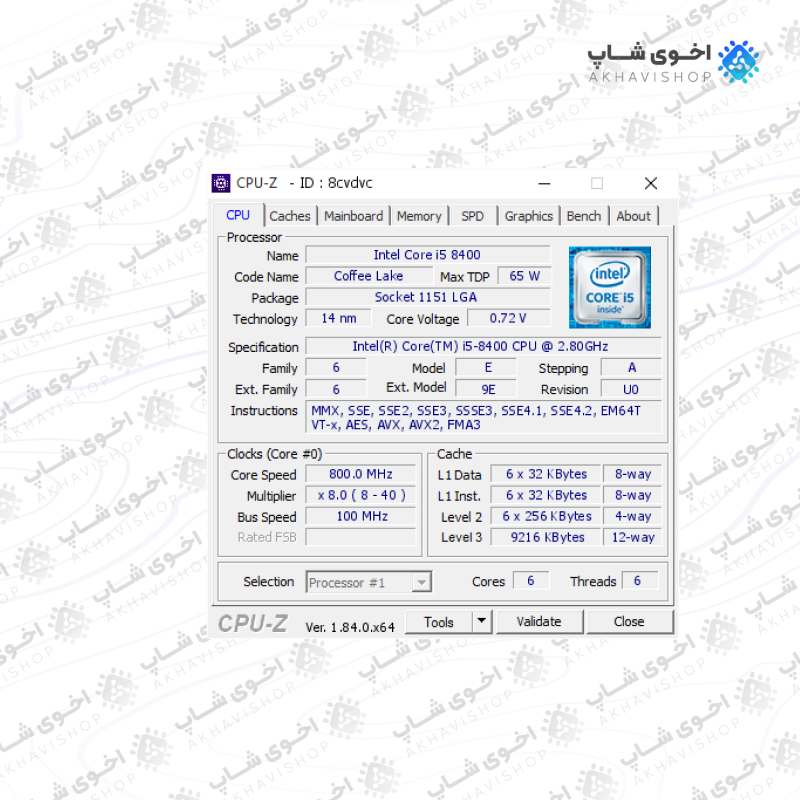
Task: Click the Intel Core i5 logo badge
Action: pyautogui.click(x=610, y=287)
